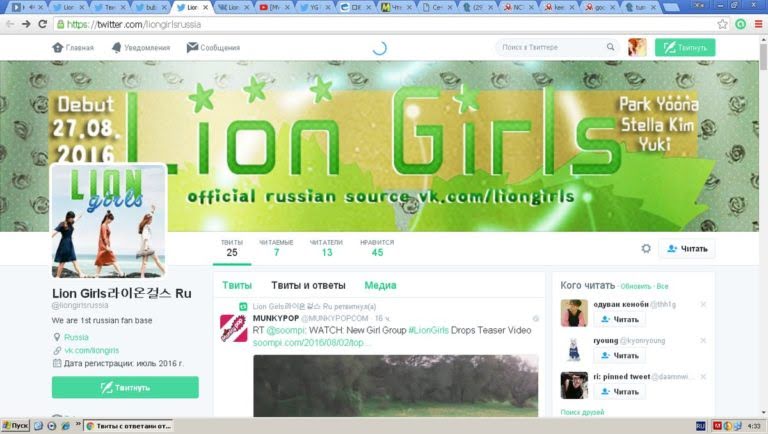Select the Твиты count 25 tab
This screenshot has width=768, height=434.
pyautogui.click(x=232, y=249)
